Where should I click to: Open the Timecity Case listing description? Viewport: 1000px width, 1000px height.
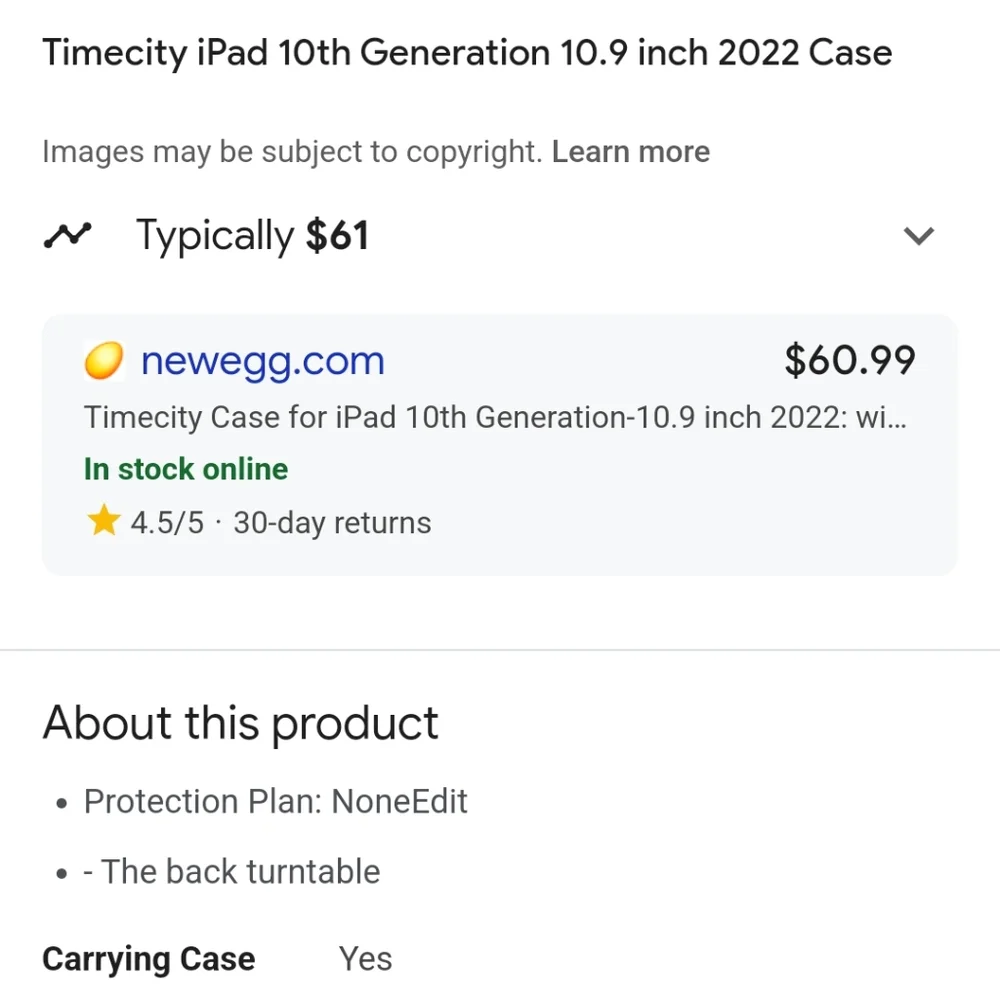coord(495,418)
